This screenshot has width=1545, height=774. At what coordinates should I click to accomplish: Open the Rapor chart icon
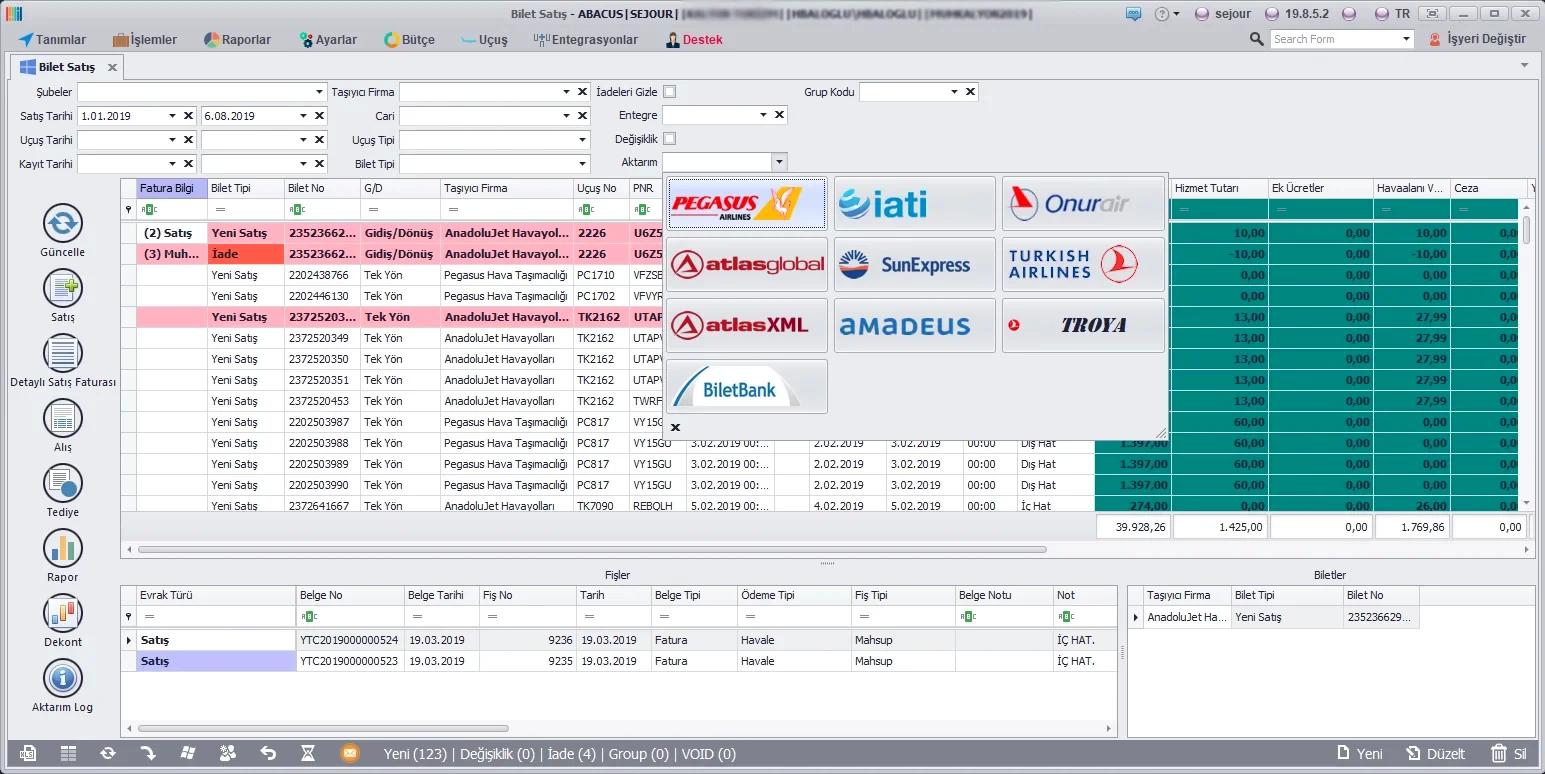(62, 548)
